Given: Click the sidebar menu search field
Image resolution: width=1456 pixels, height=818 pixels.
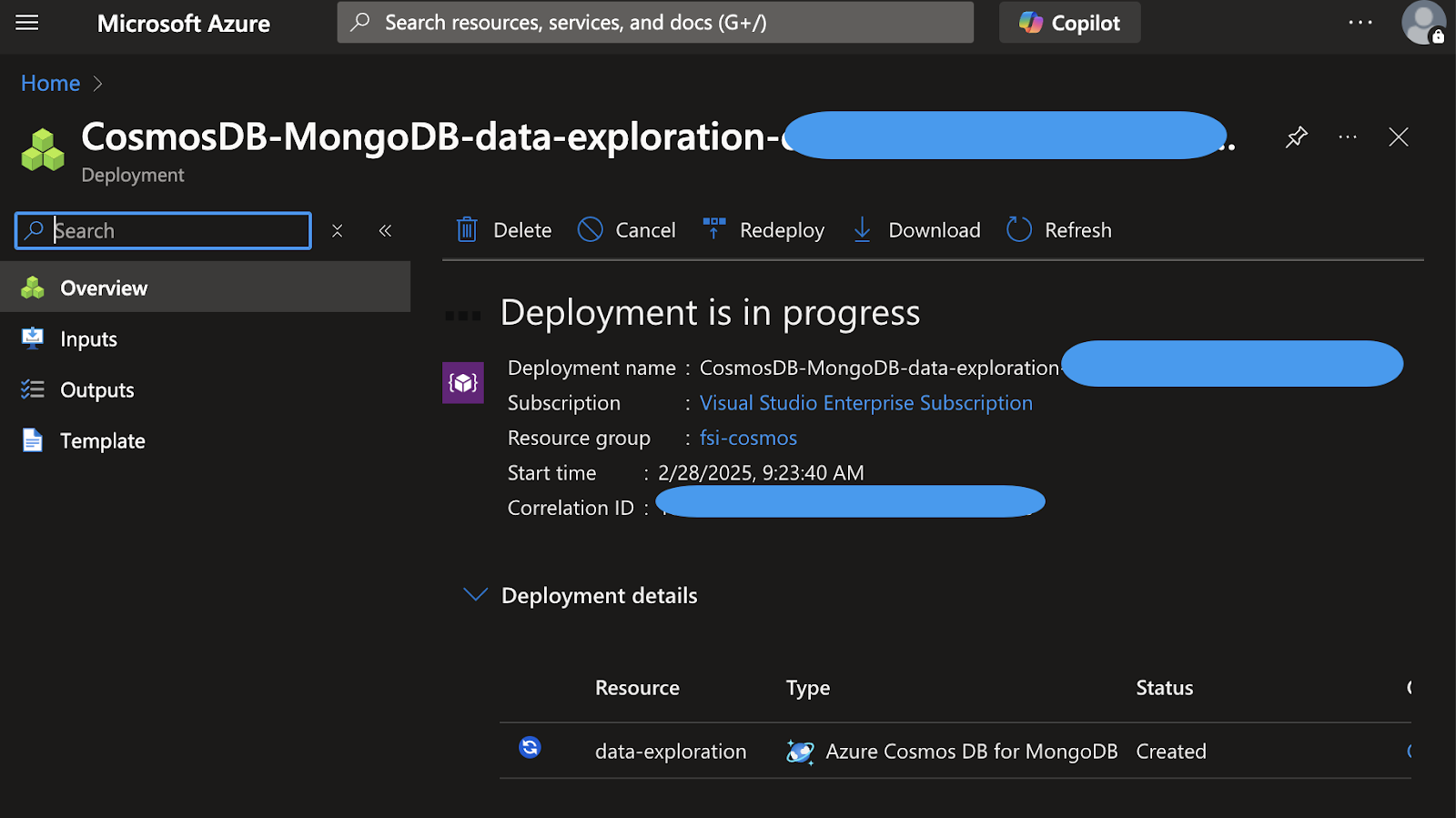Looking at the screenshot, I should tap(163, 230).
